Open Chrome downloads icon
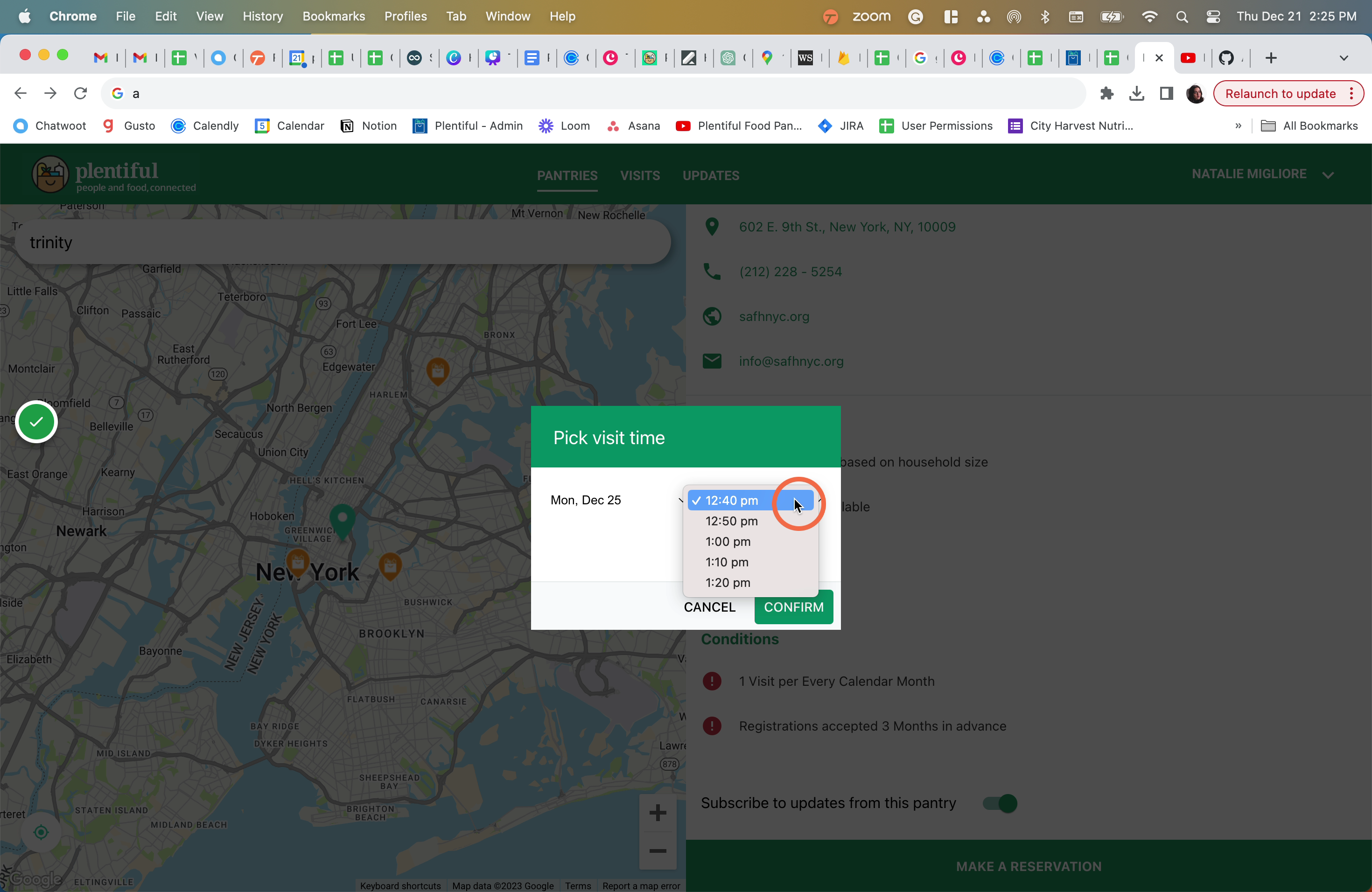This screenshot has height=892, width=1372. coord(1136,93)
